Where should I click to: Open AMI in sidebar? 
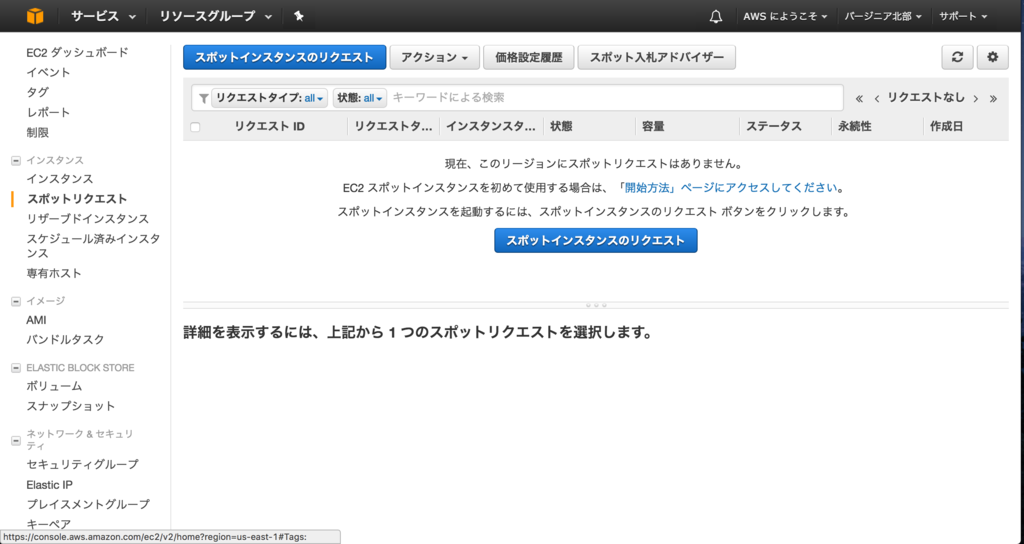(x=36, y=320)
